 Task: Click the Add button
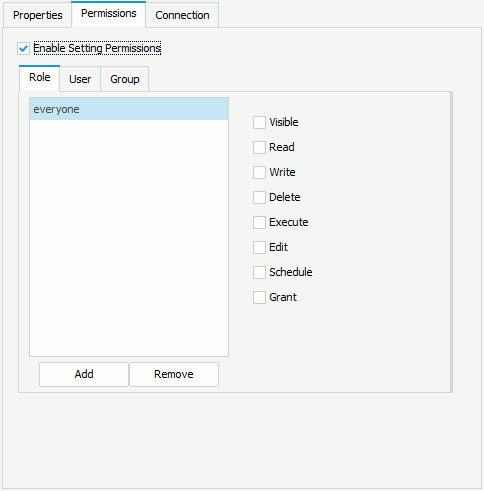(x=84, y=374)
